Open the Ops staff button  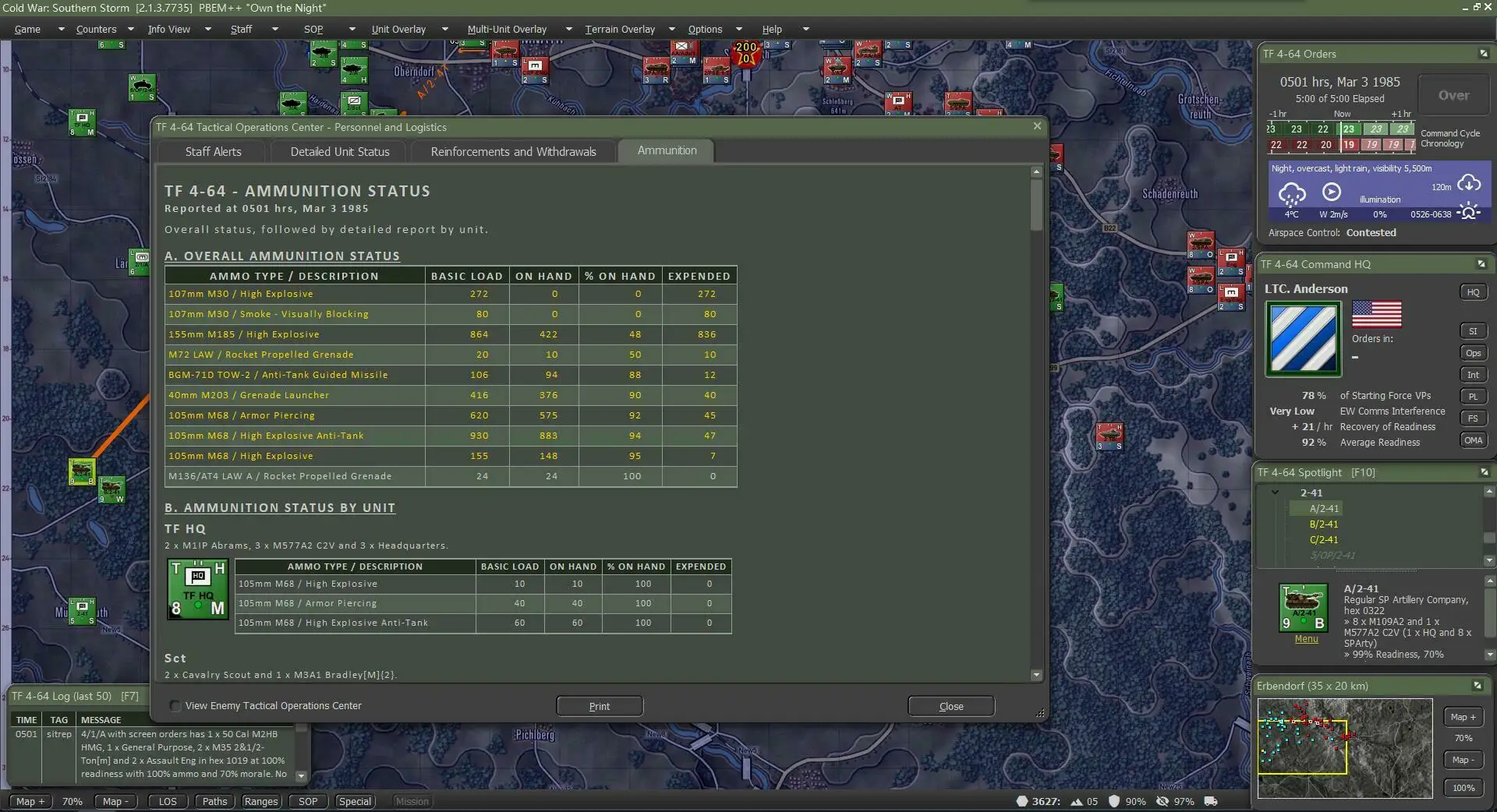(x=1473, y=353)
